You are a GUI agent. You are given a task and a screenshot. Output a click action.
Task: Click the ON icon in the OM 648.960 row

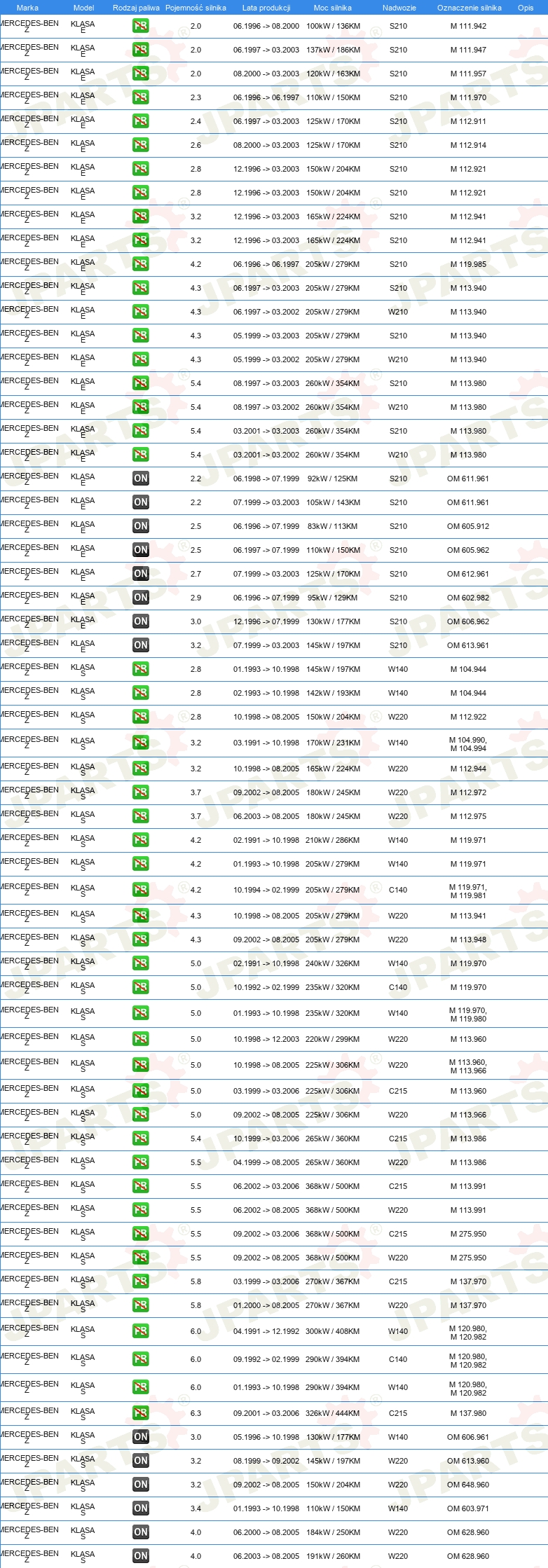141,1485
